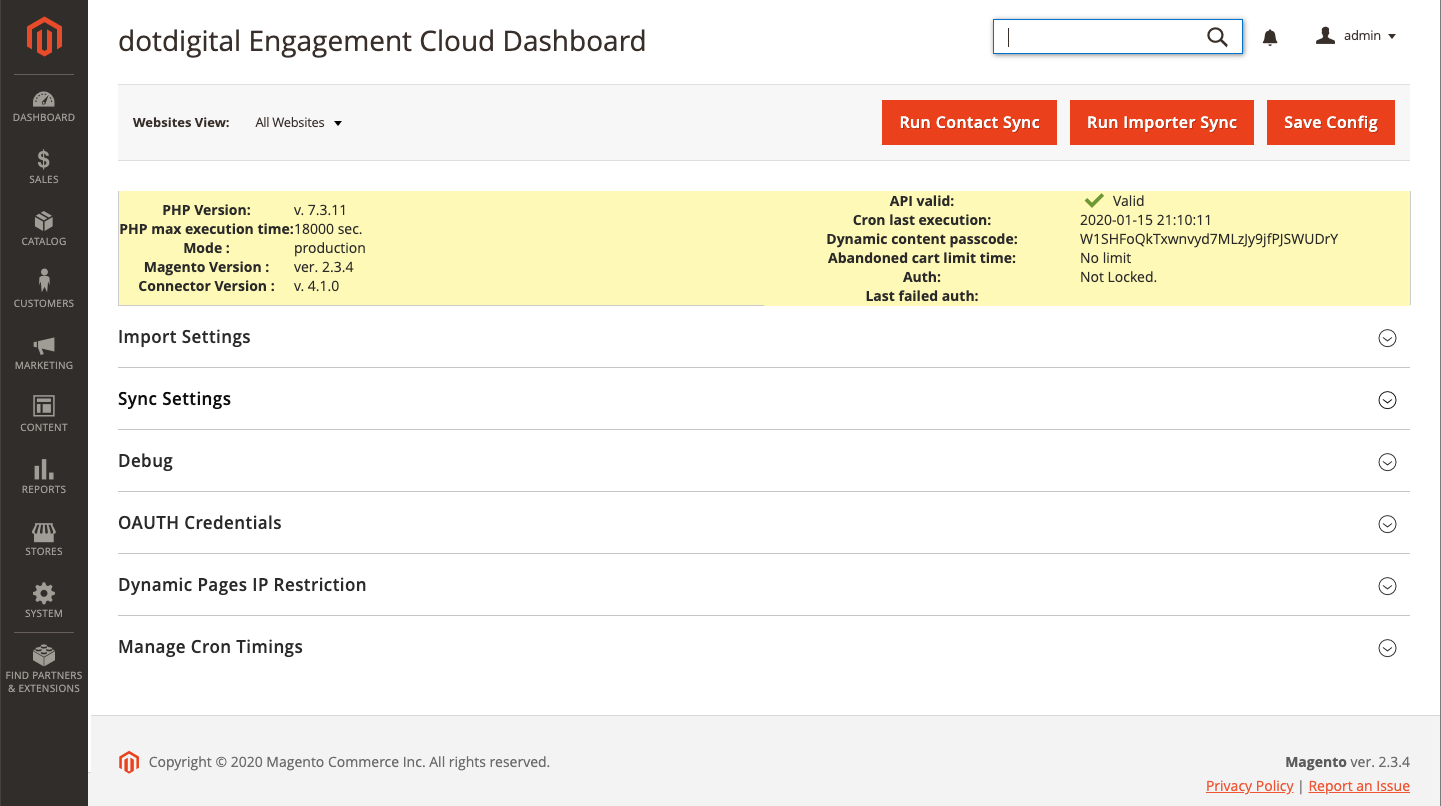Click the yellow-panel Magento 'ver. 2.3.4' value
This screenshot has width=1441, height=806.
coord(324,267)
